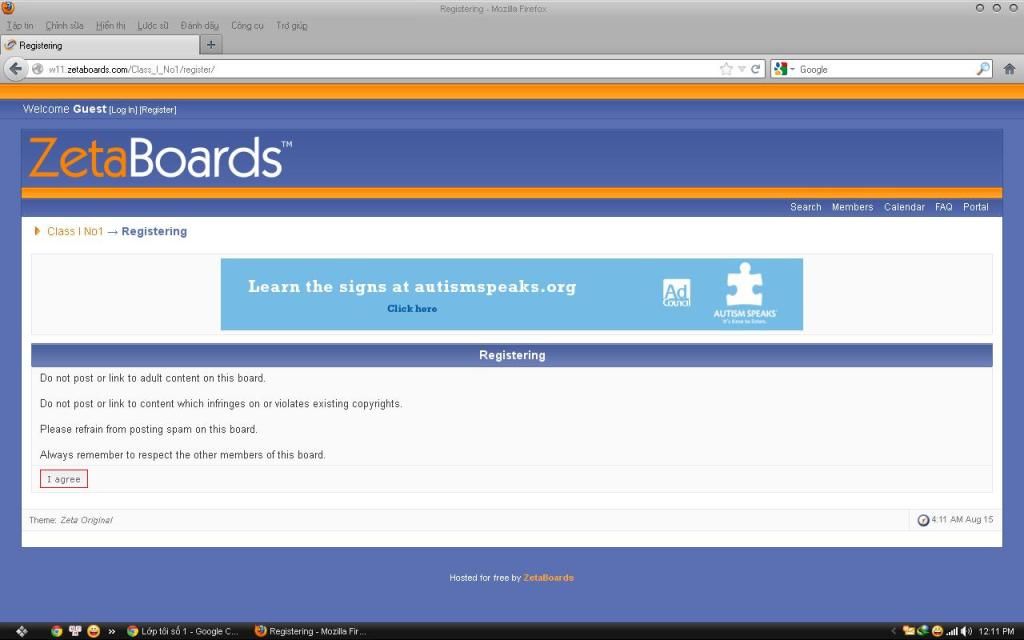This screenshot has width=1024, height=640.
Task: Switch to the Registering browser tab
Action: (100, 45)
